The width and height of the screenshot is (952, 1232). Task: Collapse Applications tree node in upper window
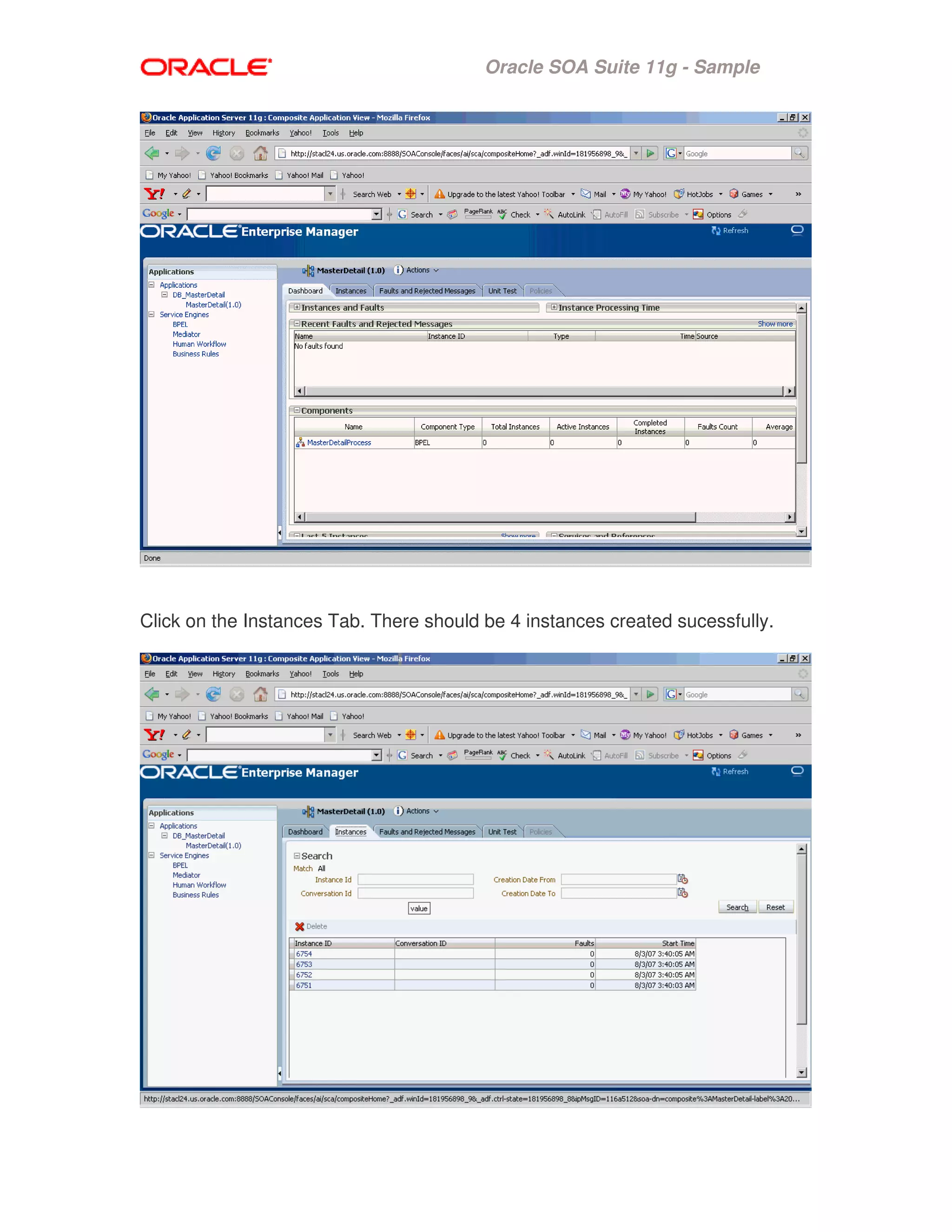click(x=152, y=285)
